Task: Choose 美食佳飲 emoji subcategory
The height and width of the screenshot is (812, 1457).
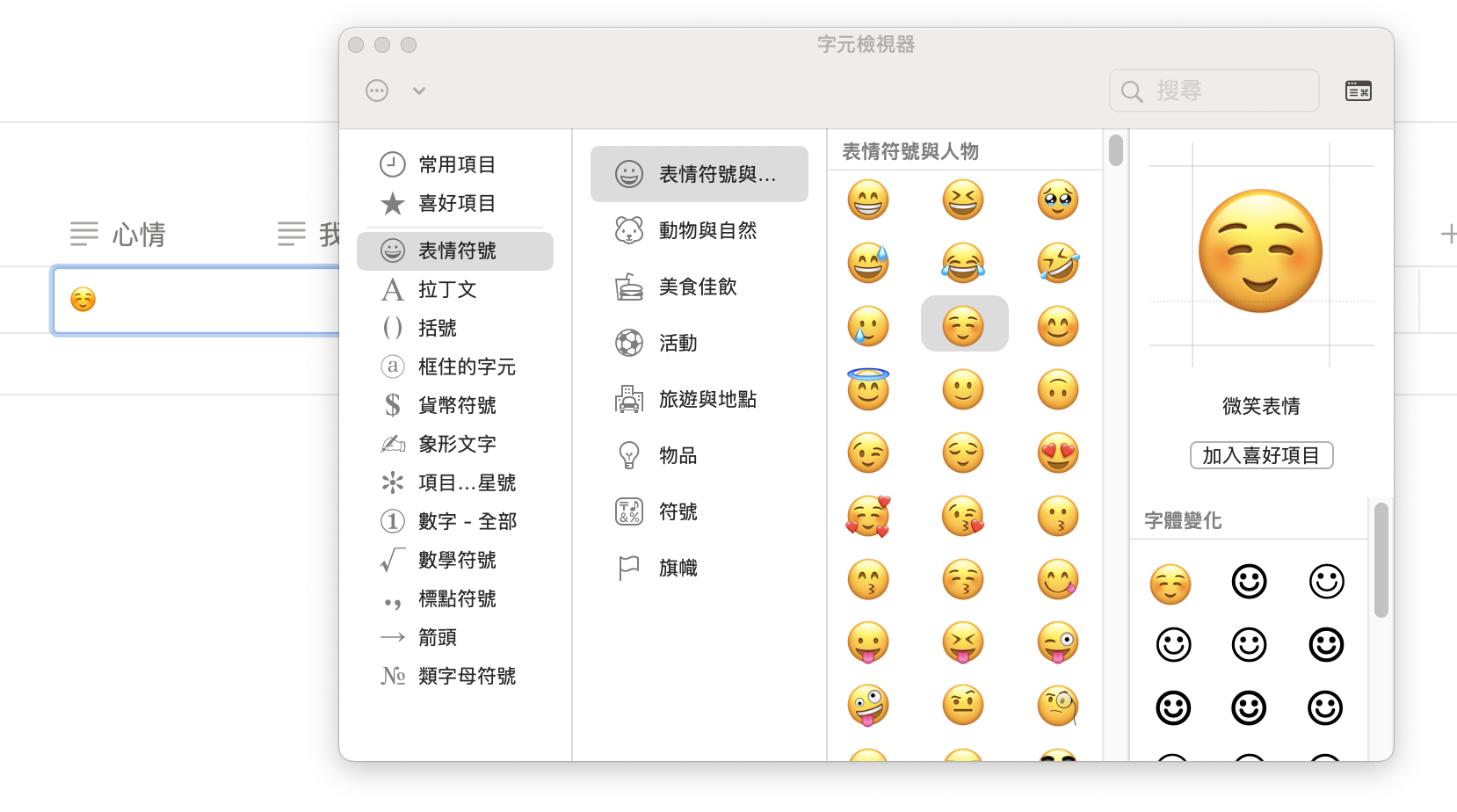Action: click(700, 286)
